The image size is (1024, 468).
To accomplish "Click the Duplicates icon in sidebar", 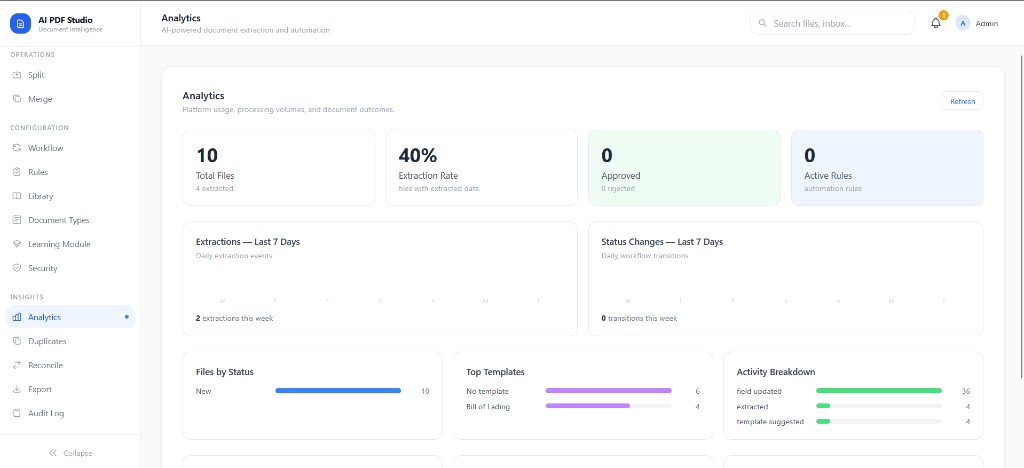I will pyautogui.click(x=17, y=341).
